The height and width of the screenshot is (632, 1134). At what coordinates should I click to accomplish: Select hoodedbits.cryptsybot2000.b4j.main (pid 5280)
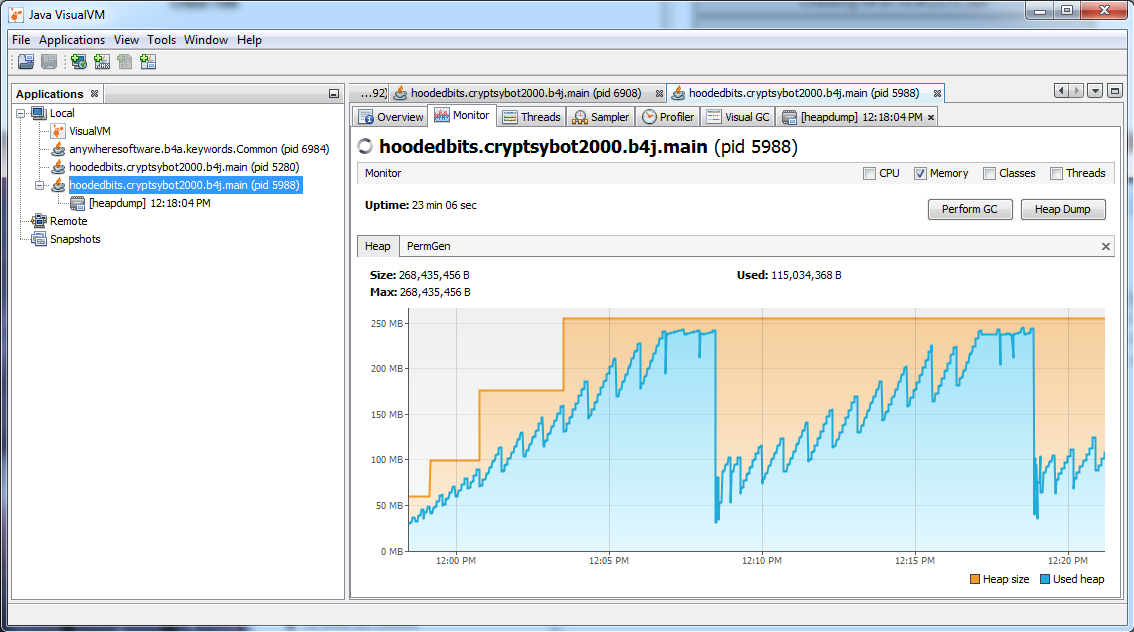pos(184,167)
